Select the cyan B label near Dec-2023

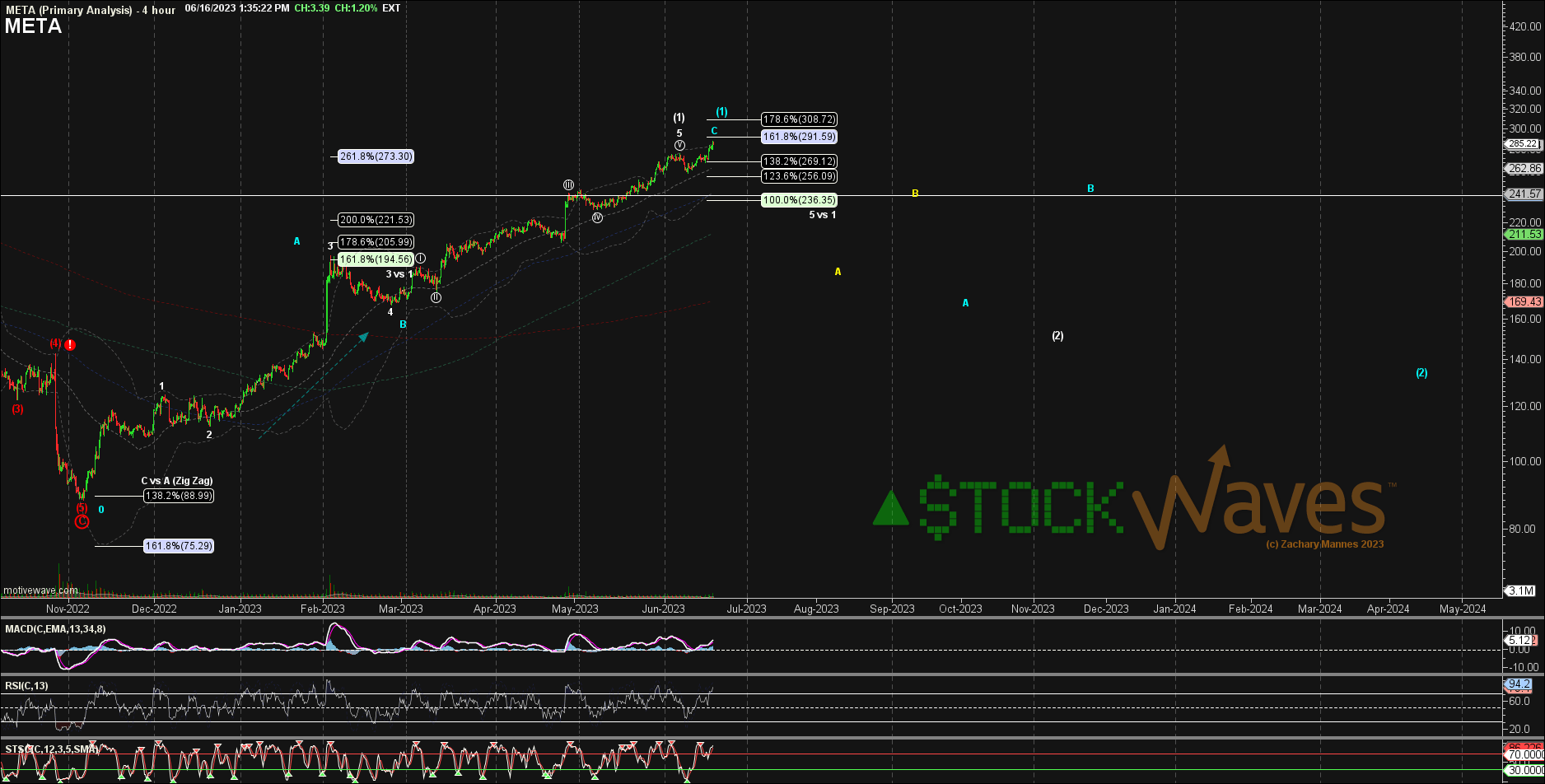click(x=1090, y=189)
